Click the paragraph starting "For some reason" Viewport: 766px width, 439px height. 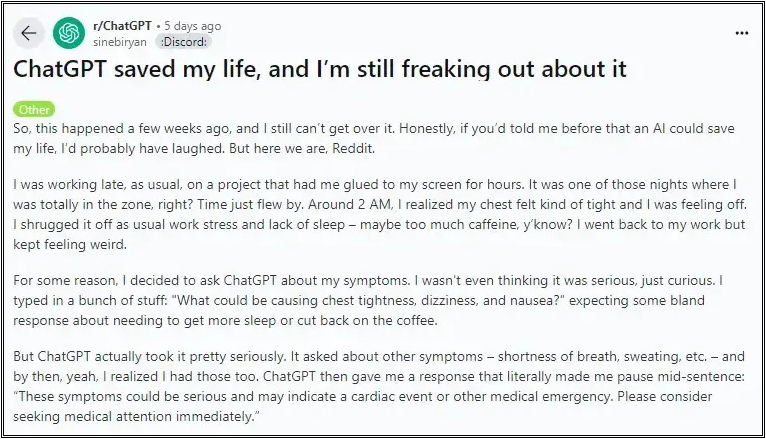[x=368, y=300]
